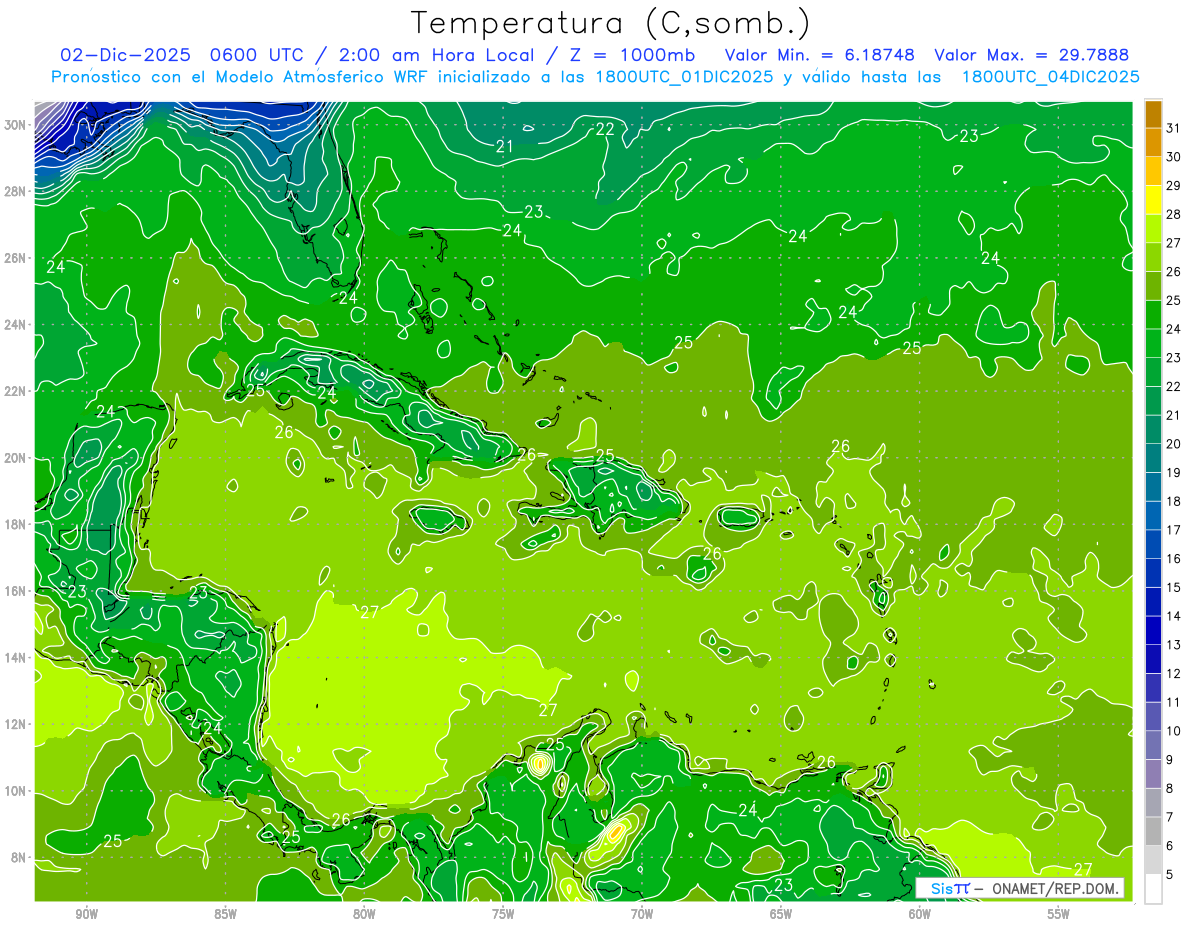Click the '70W' longitude axis label
The width and height of the screenshot is (1200, 927).
coord(642,914)
